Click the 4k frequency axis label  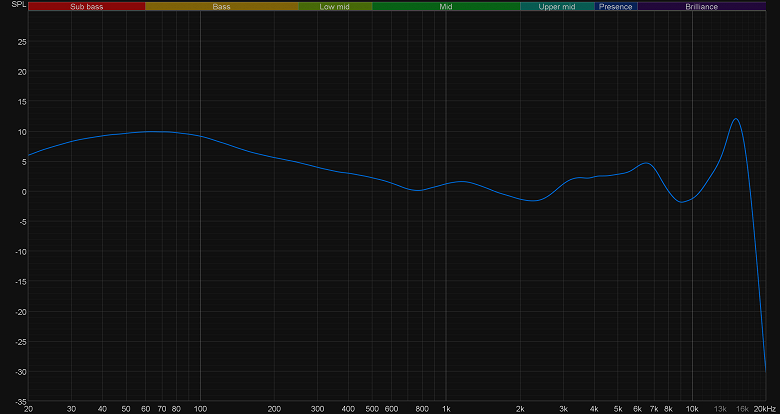click(x=594, y=409)
